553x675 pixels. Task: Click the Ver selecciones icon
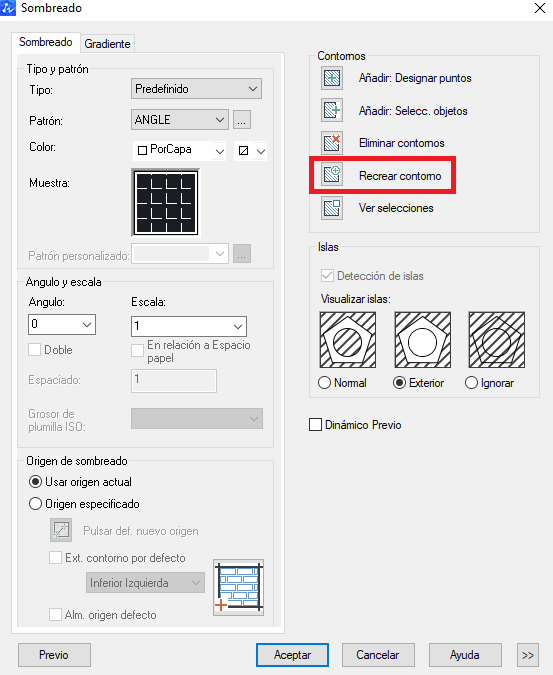pyautogui.click(x=332, y=208)
